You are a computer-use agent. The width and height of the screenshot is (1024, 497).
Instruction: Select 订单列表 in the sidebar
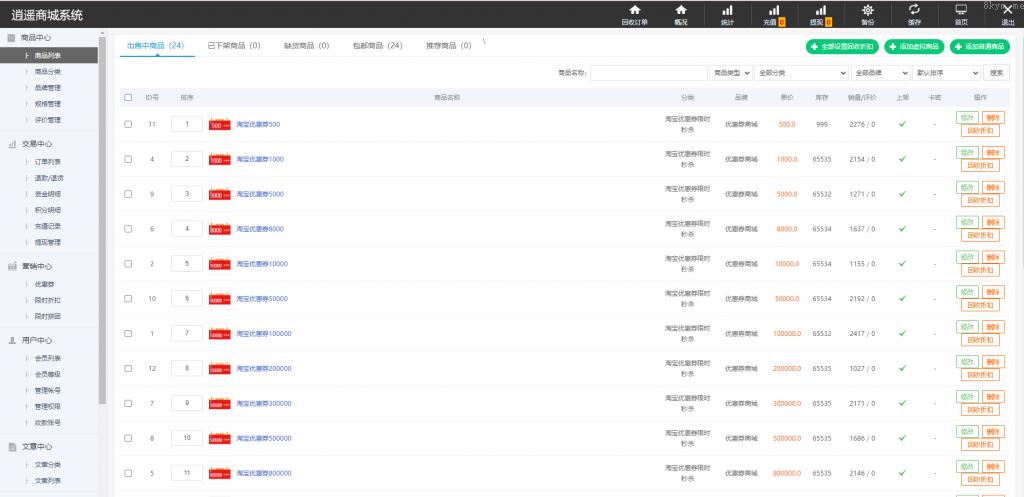(48, 161)
